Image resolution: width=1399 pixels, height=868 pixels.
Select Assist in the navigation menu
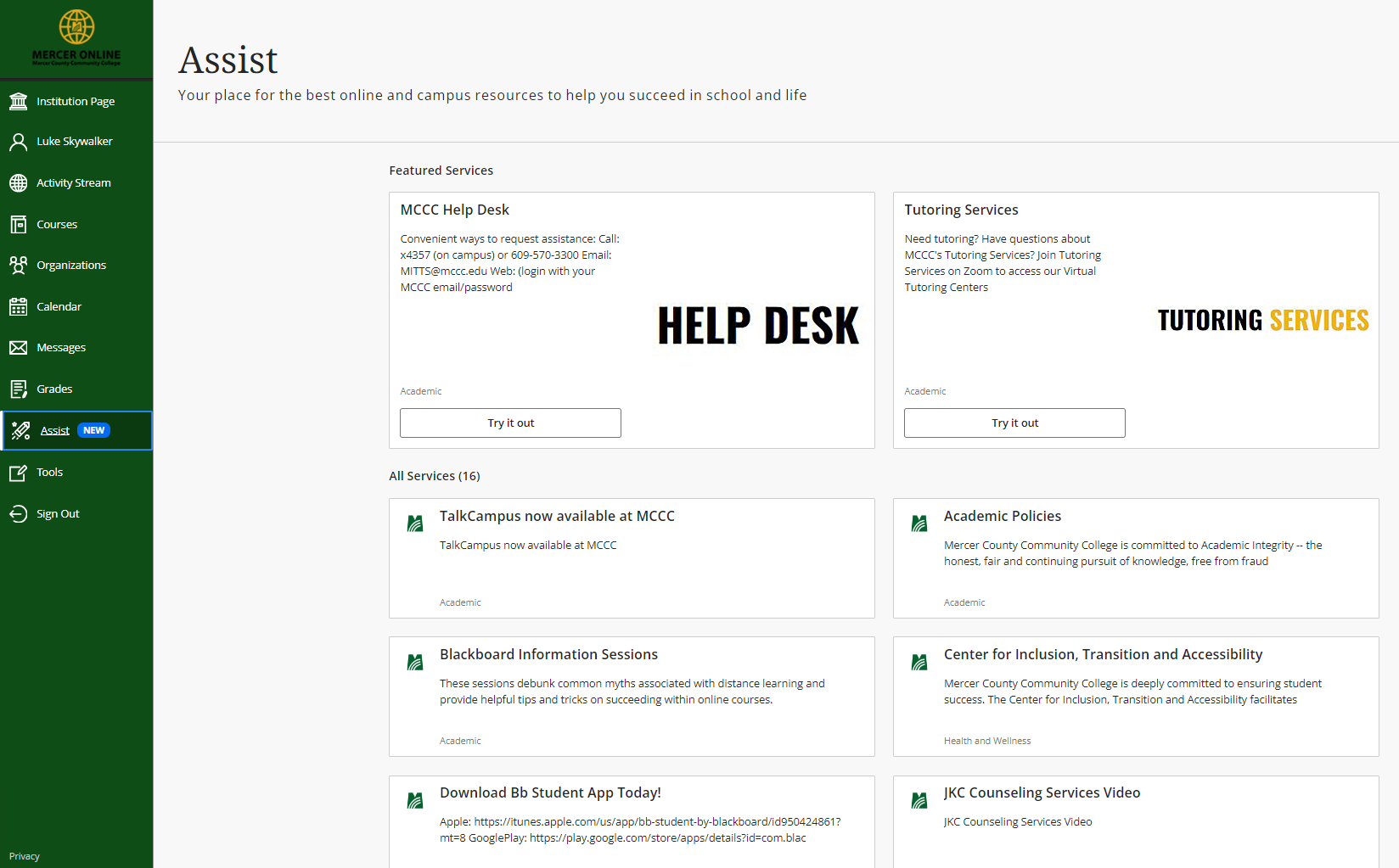click(x=55, y=431)
